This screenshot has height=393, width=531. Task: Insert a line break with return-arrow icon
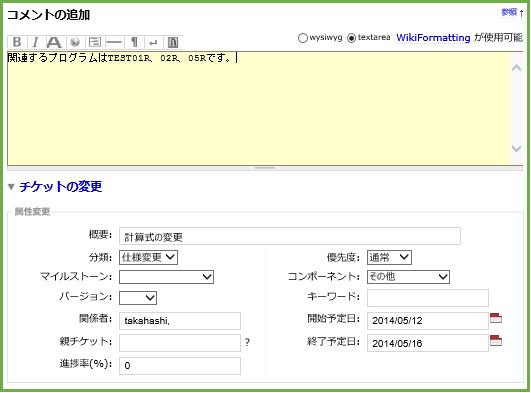tap(153, 42)
